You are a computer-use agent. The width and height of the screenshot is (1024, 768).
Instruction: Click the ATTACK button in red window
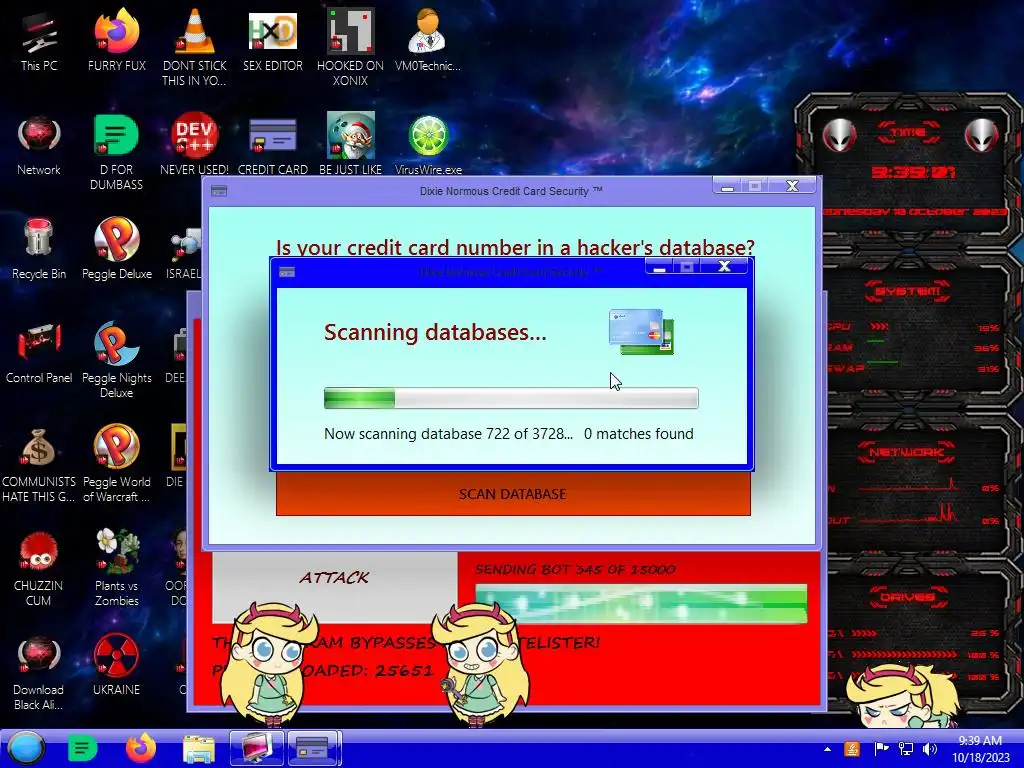click(x=334, y=577)
